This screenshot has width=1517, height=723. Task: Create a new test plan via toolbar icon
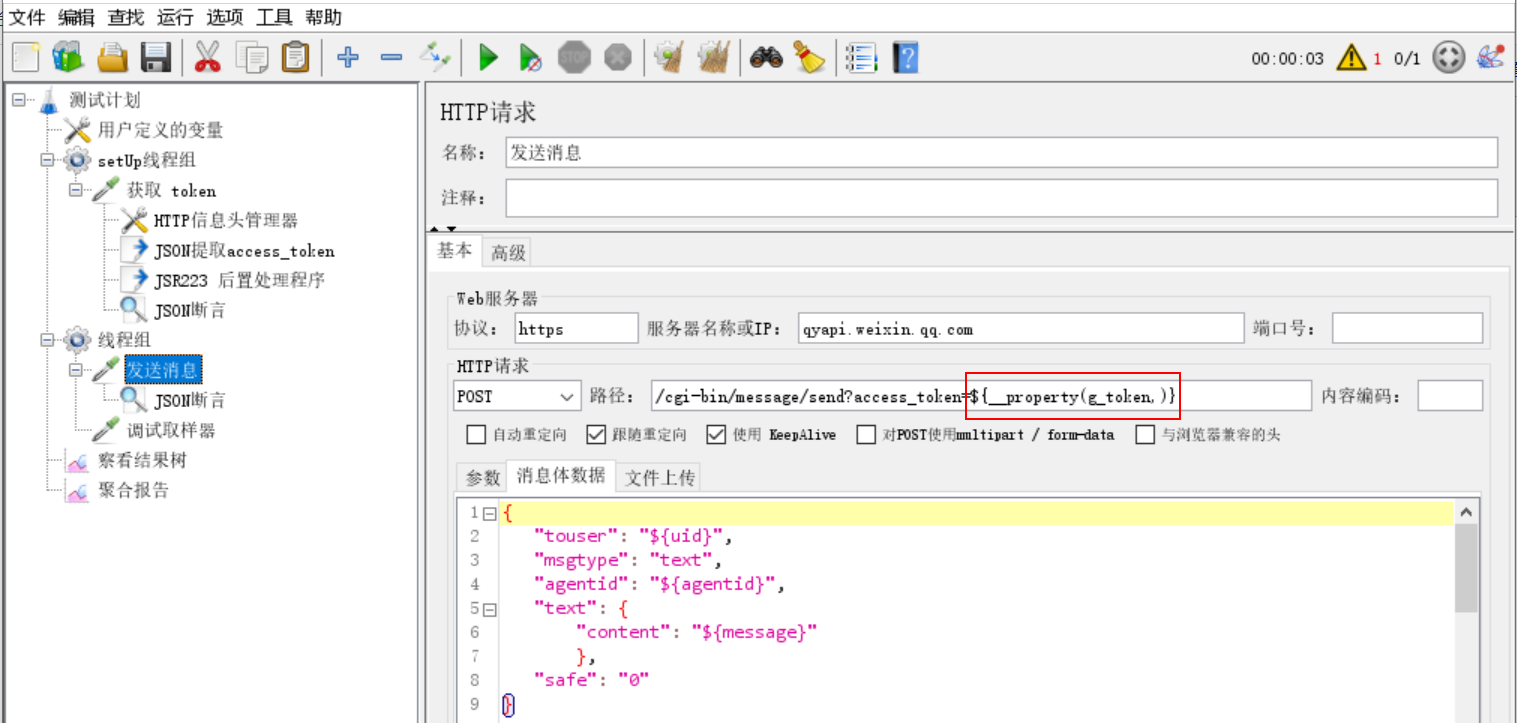(x=25, y=56)
